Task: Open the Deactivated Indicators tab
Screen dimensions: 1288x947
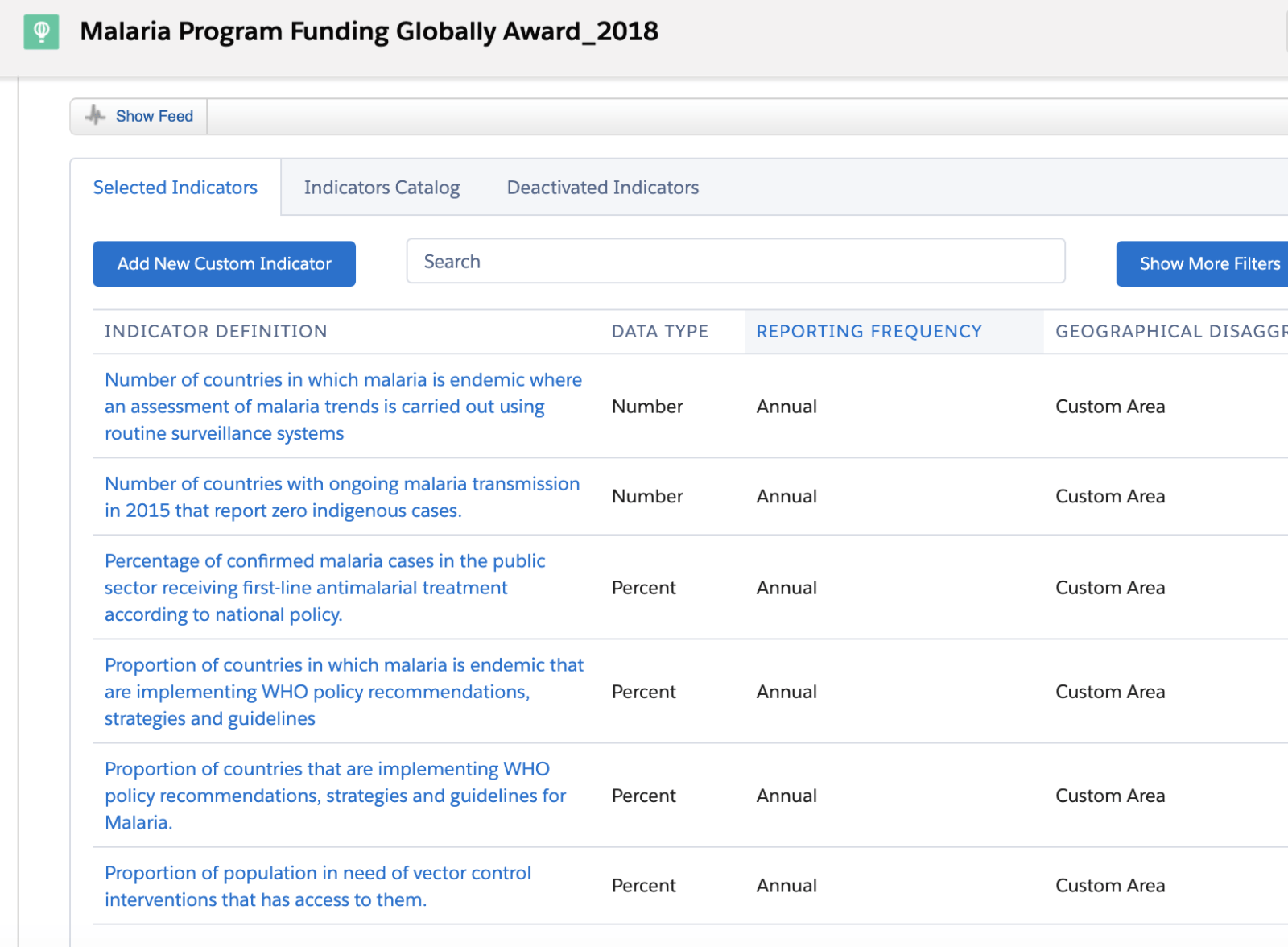Action: pyautogui.click(x=602, y=188)
